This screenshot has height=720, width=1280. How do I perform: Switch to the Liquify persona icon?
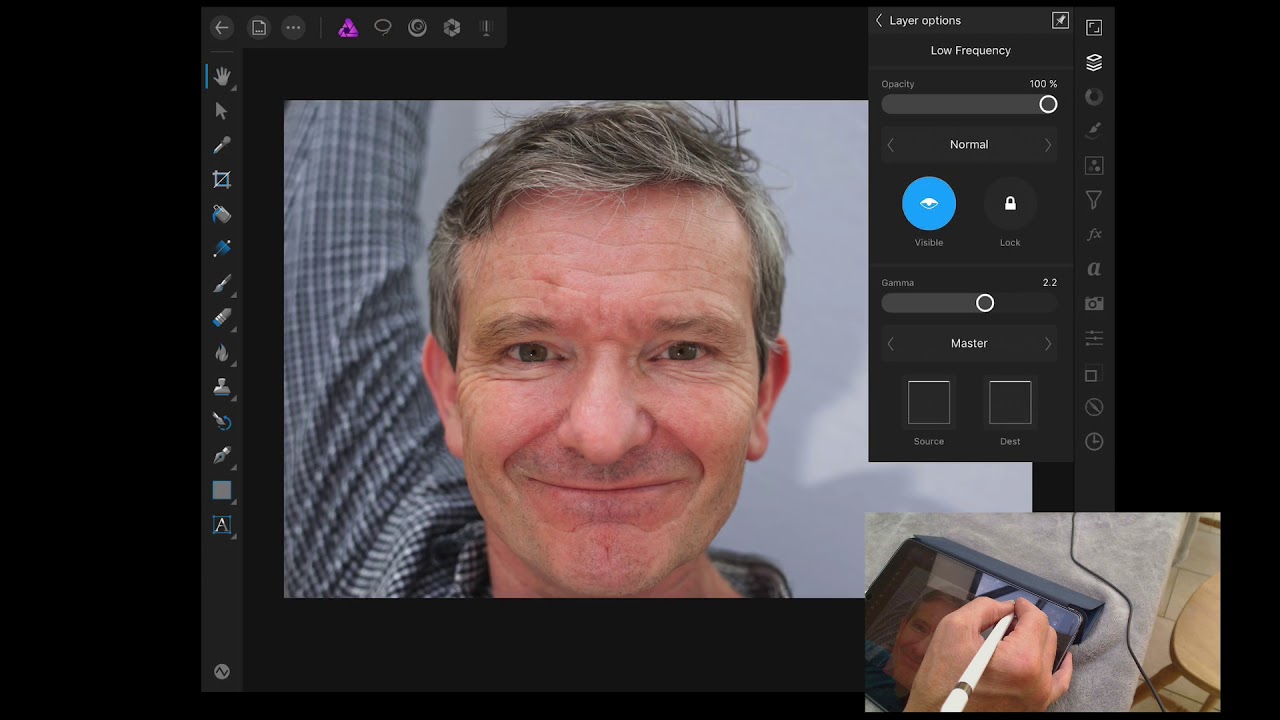point(418,28)
